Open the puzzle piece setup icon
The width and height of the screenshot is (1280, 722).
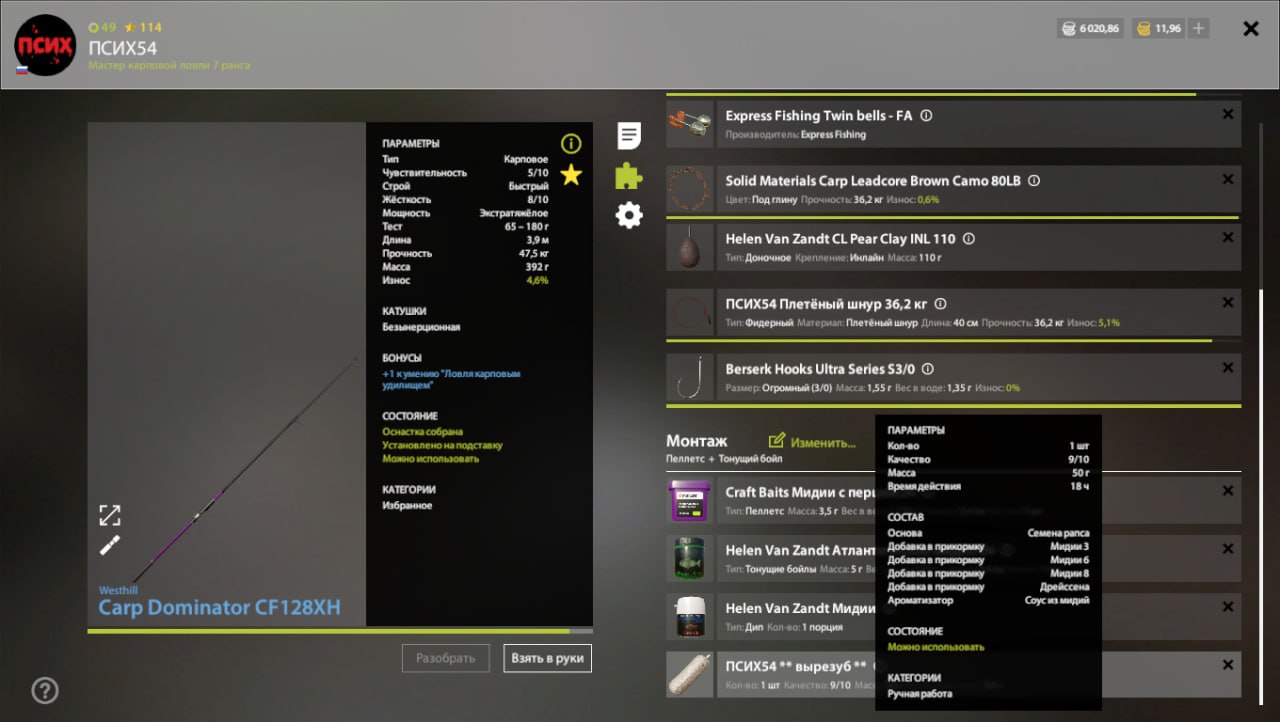[x=628, y=176]
